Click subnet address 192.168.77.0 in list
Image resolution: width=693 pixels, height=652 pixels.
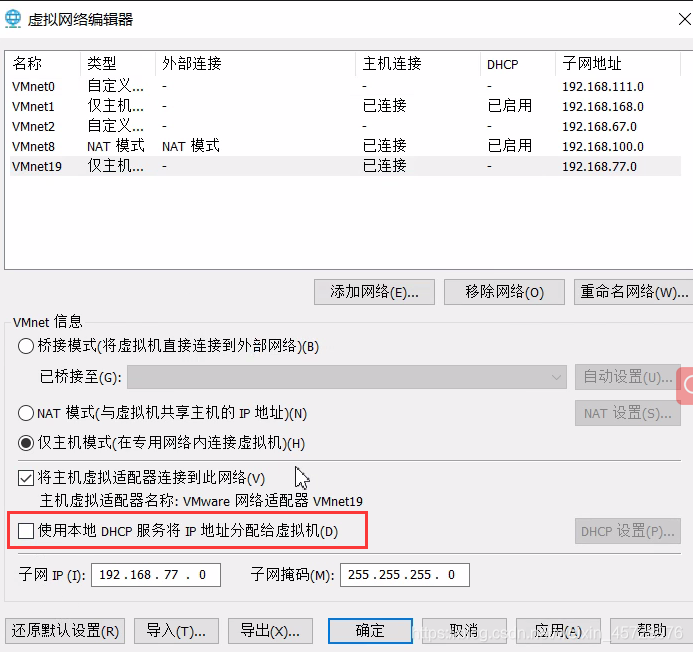(599, 167)
